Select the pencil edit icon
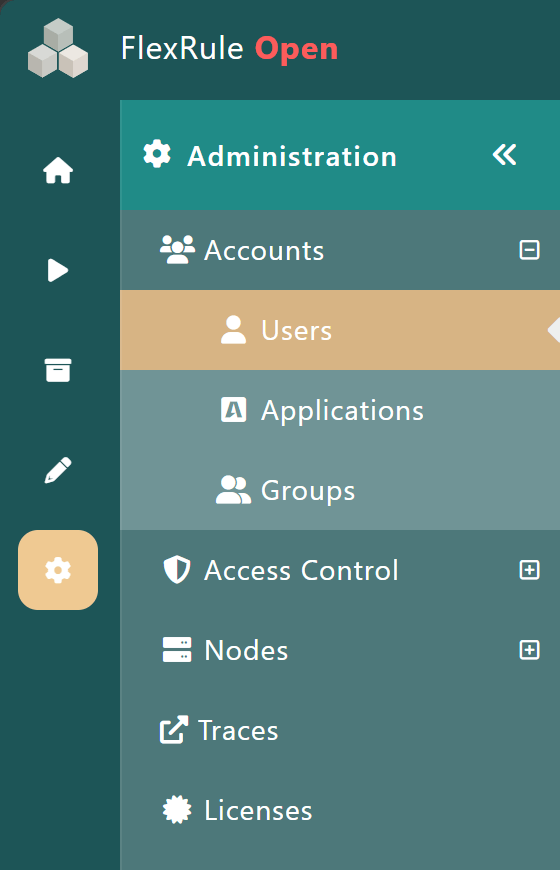 [x=58, y=470]
